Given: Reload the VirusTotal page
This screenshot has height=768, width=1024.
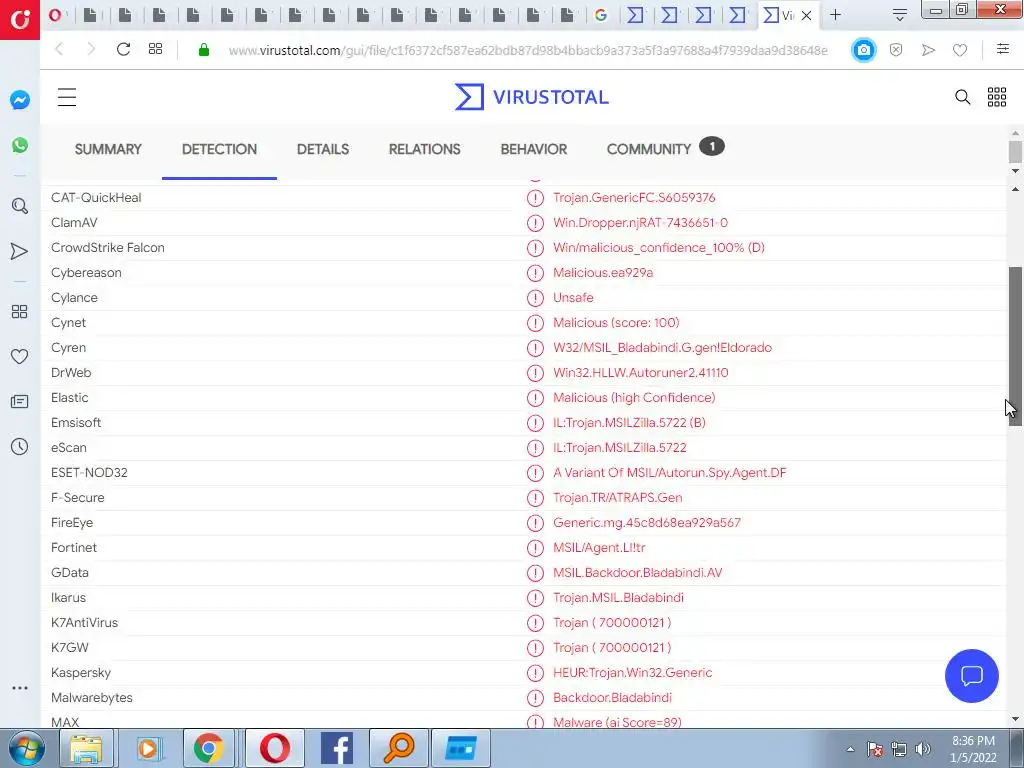Looking at the screenshot, I should click(123, 50).
